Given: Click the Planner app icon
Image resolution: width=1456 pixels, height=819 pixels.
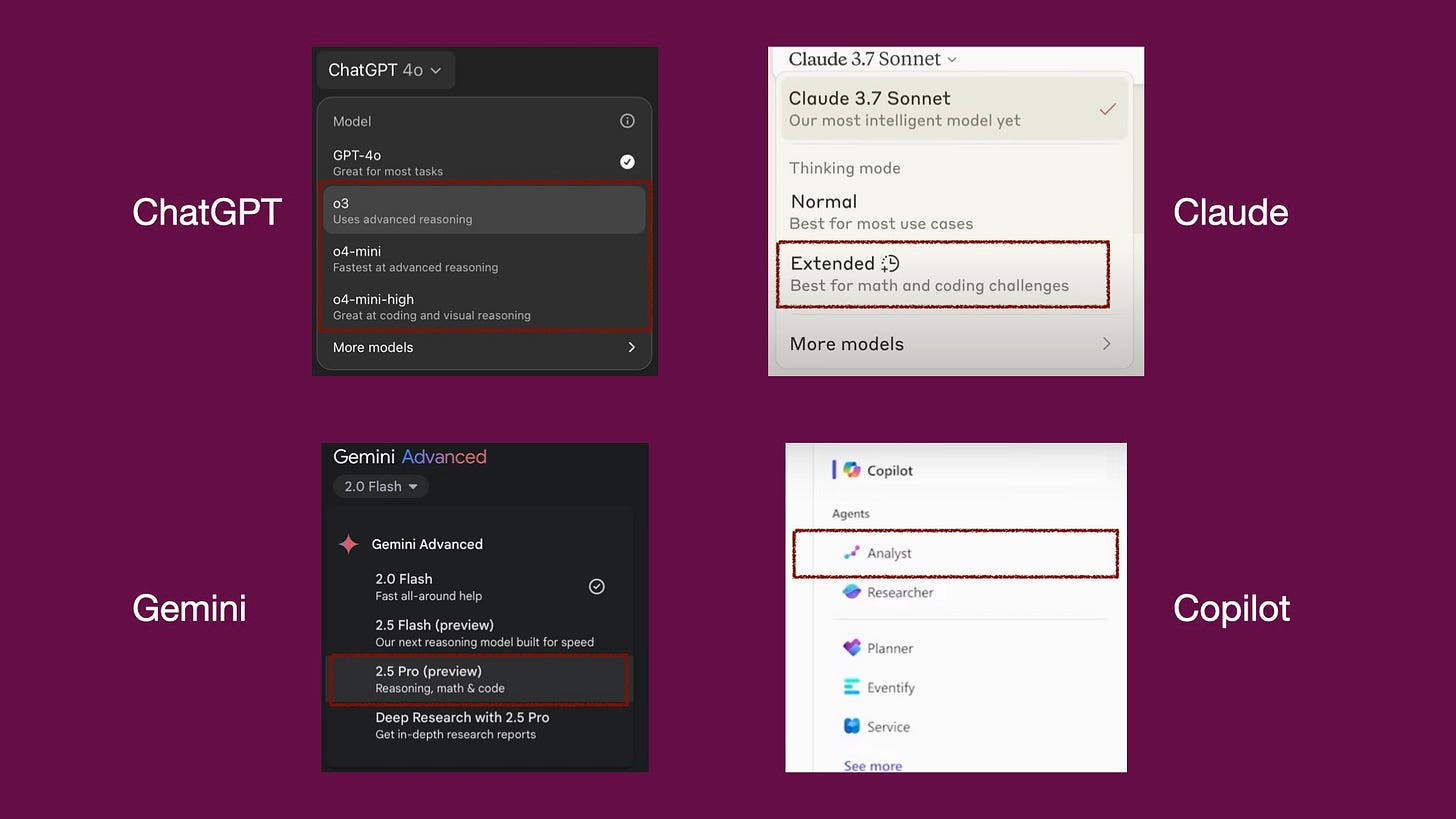Looking at the screenshot, I should click(852, 648).
